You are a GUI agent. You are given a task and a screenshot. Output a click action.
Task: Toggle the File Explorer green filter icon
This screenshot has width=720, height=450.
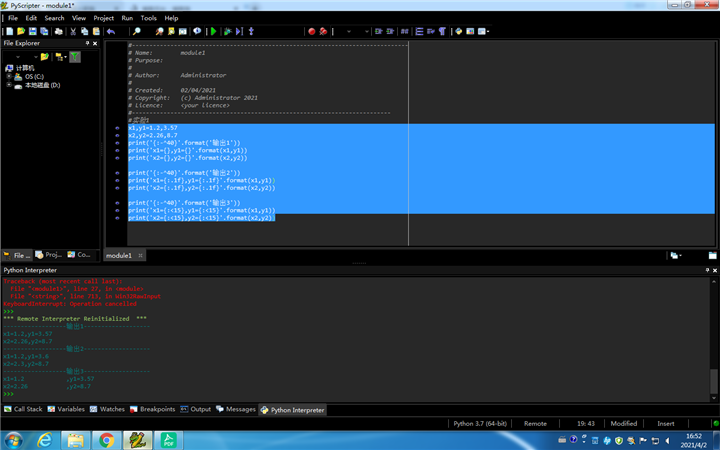click(x=75, y=56)
